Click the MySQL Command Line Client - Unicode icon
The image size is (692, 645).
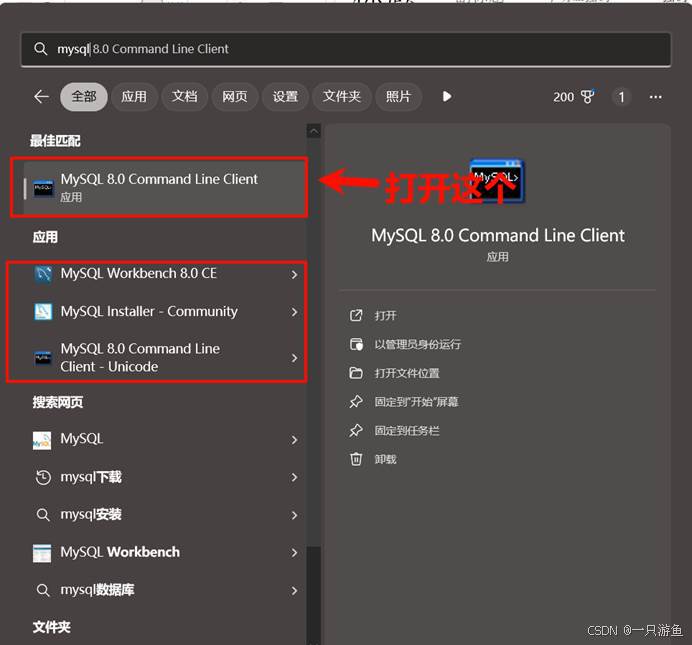tap(43, 358)
